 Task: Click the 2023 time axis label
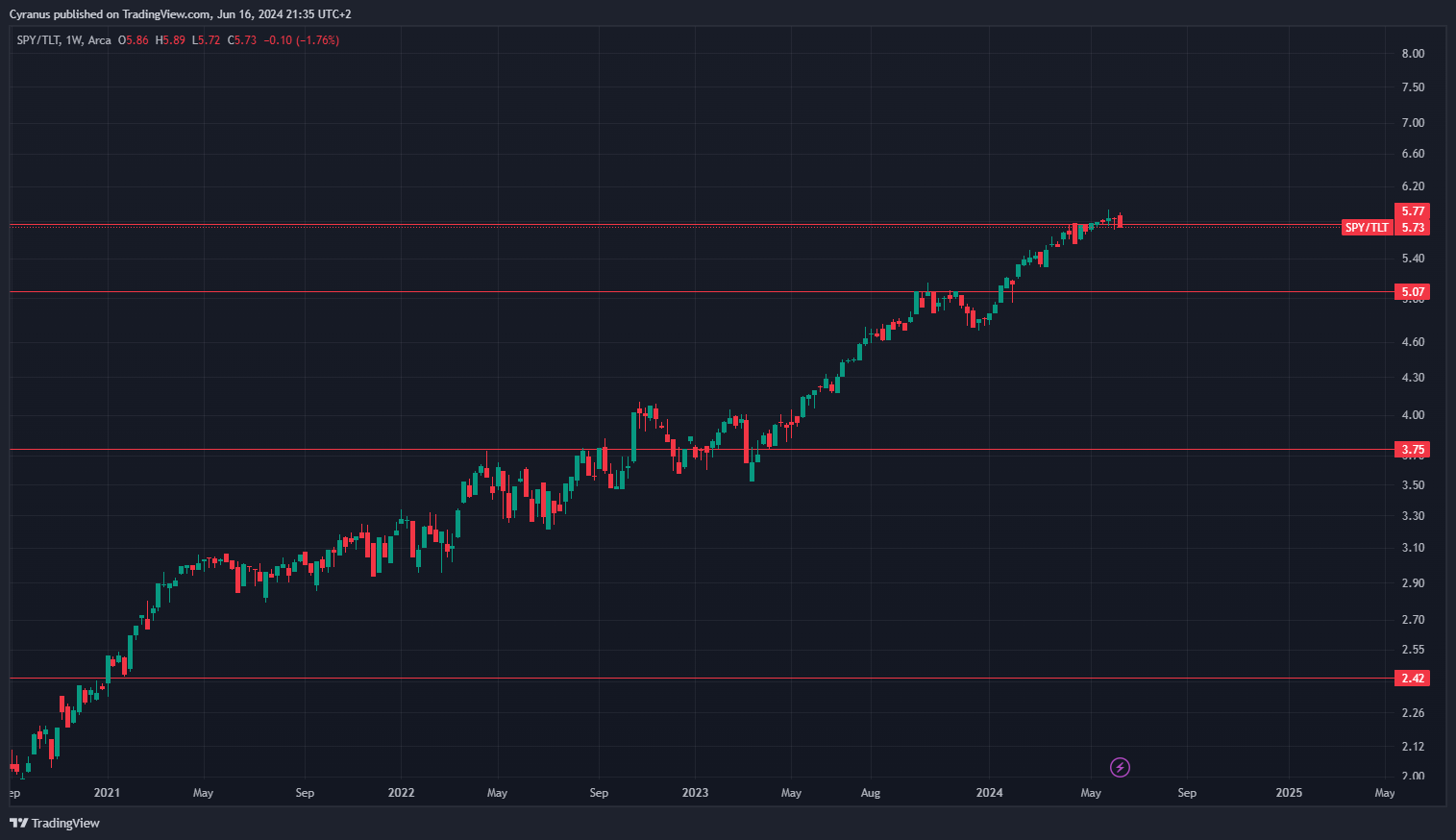coord(695,793)
